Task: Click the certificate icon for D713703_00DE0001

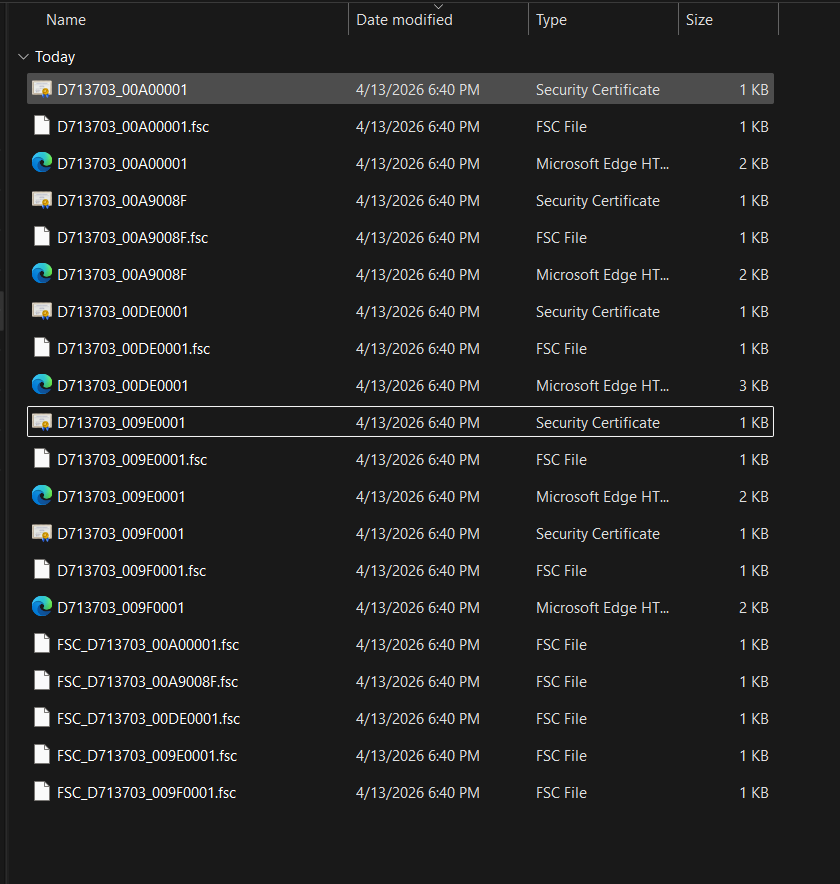Action: [x=42, y=312]
